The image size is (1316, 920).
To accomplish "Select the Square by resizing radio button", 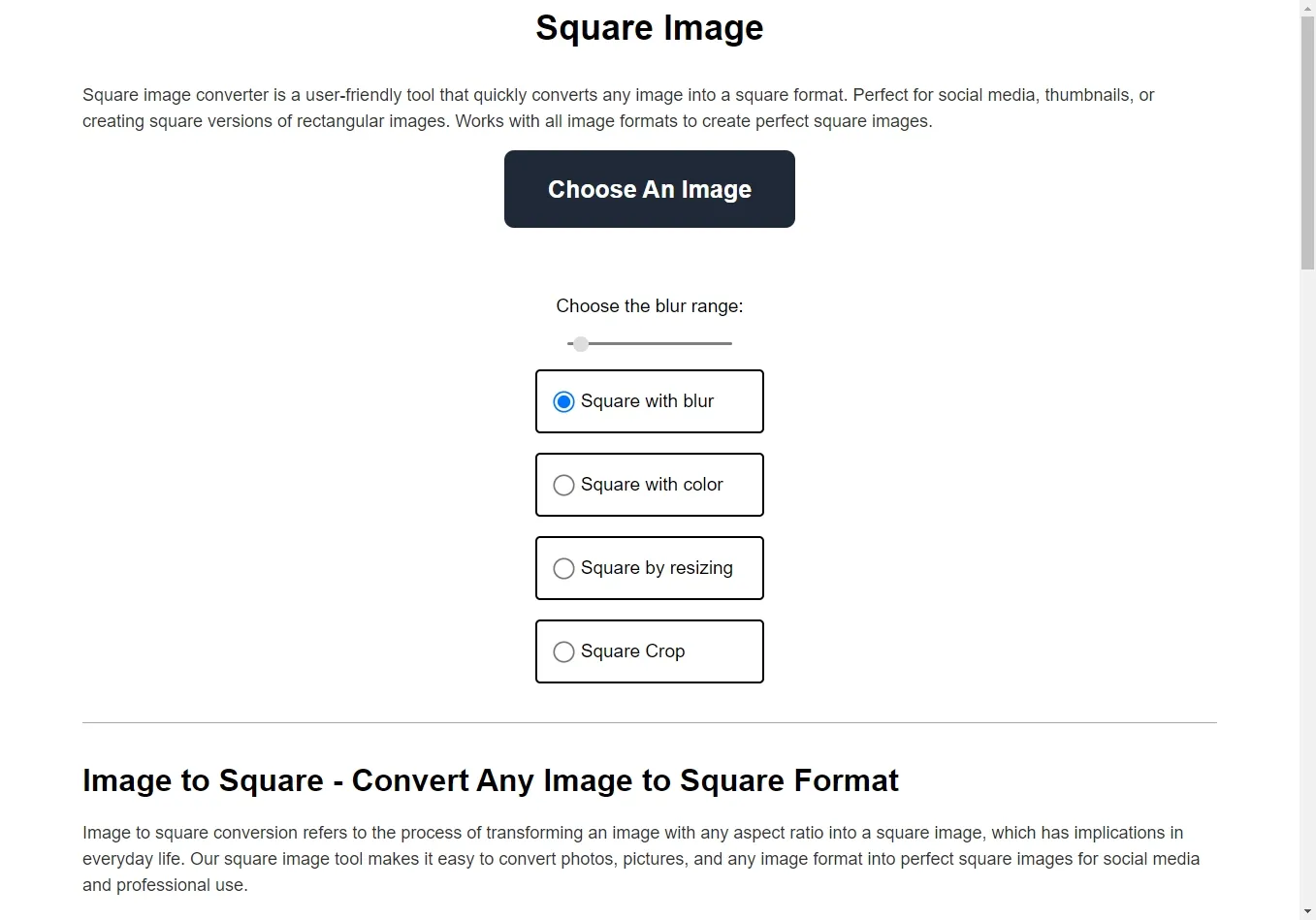I will (x=563, y=568).
